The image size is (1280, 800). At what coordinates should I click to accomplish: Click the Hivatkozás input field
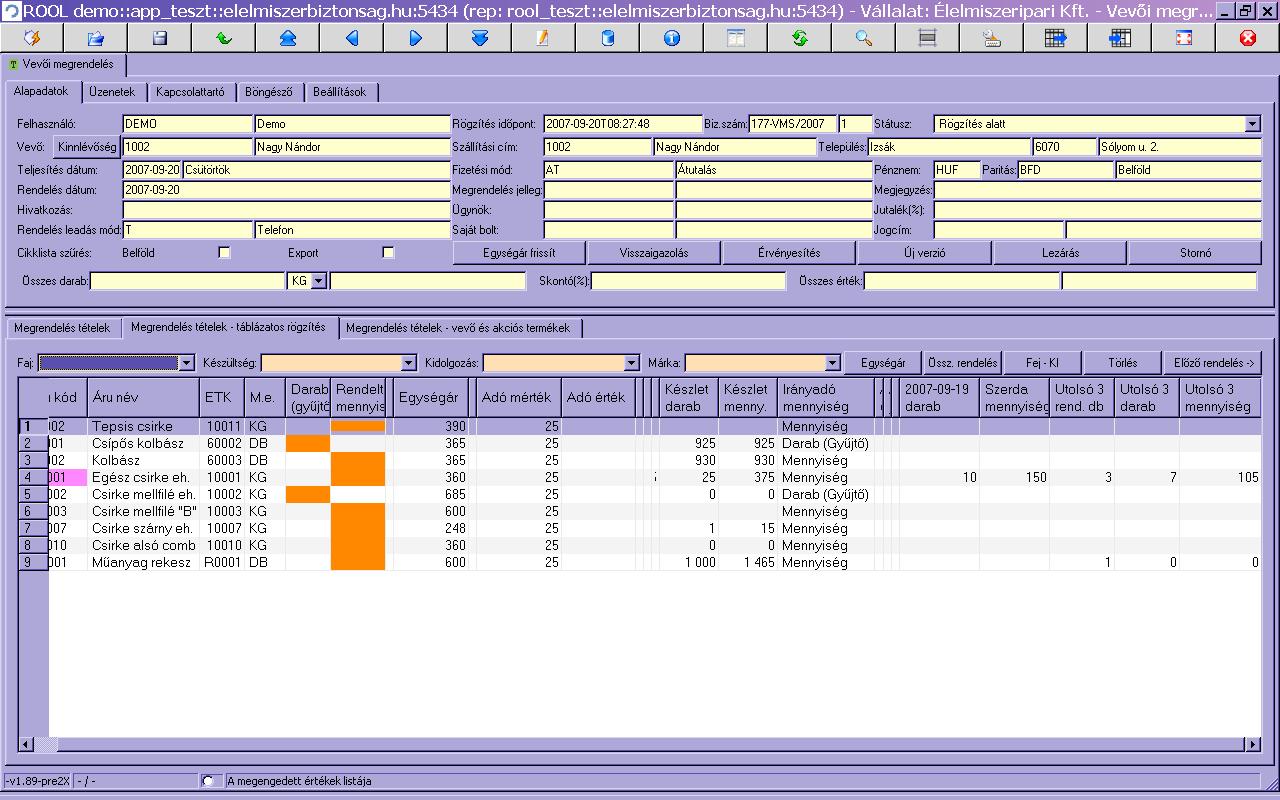(x=286, y=210)
